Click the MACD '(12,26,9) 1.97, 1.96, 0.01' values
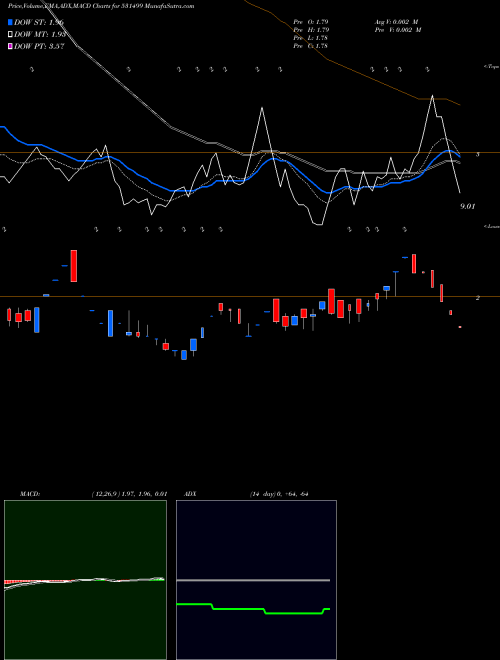This screenshot has width=500, height=660. click(129, 494)
